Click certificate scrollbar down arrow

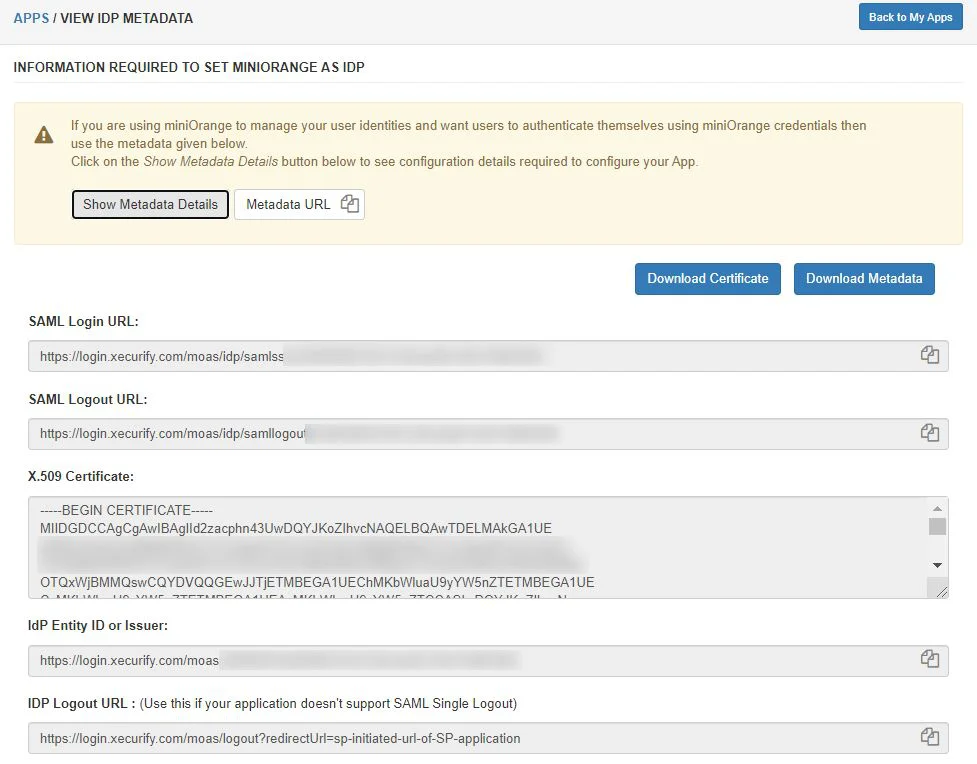[937, 565]
